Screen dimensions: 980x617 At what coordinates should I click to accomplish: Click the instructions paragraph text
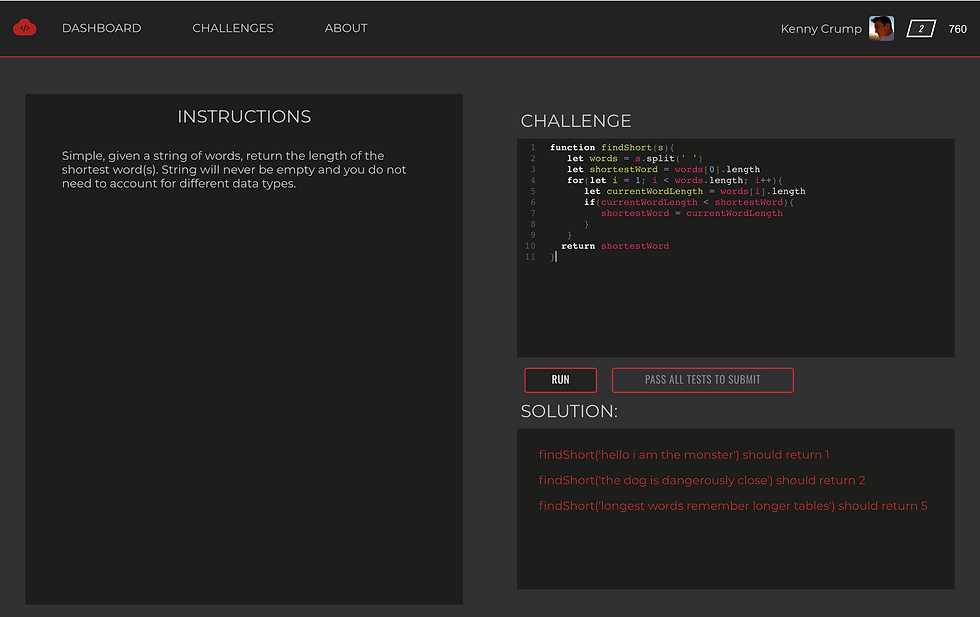234,169
